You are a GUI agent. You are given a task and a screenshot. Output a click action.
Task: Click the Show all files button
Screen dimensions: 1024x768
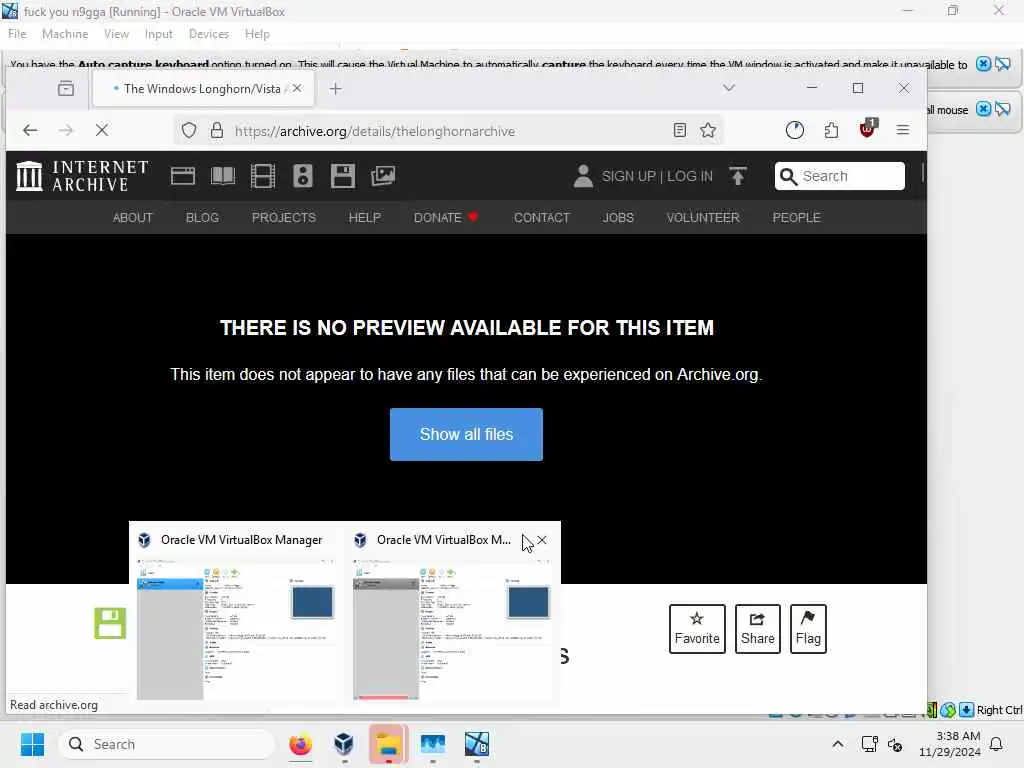coord(466,434)
